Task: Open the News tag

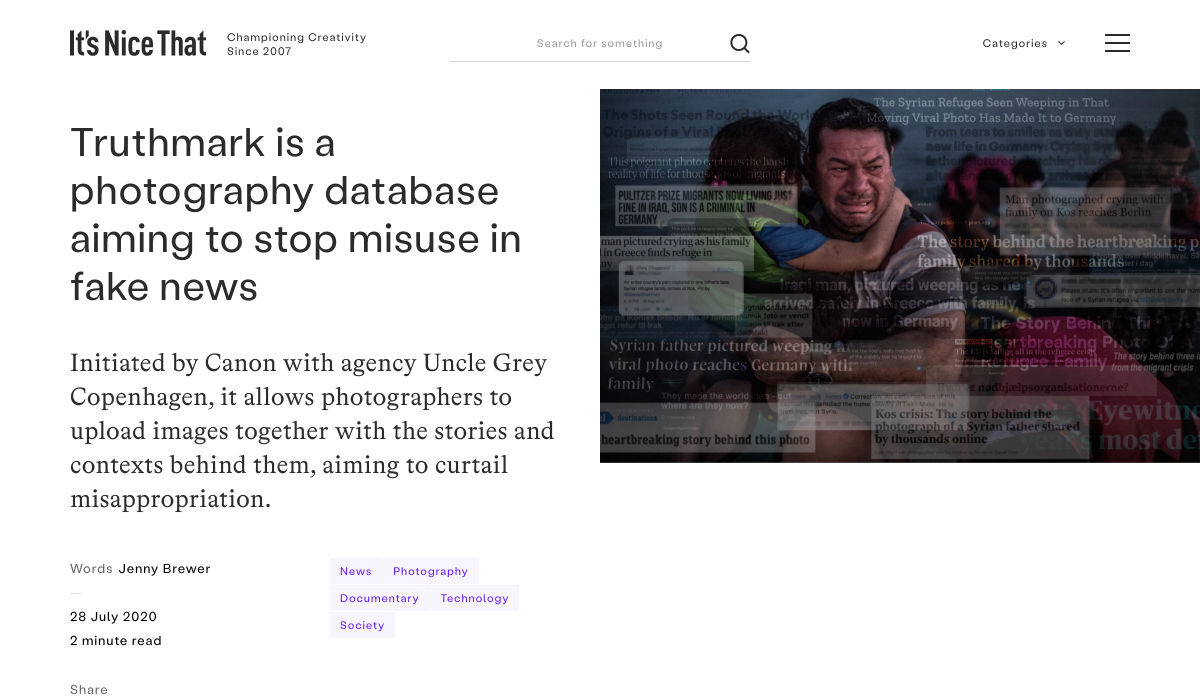Action: 355,571
